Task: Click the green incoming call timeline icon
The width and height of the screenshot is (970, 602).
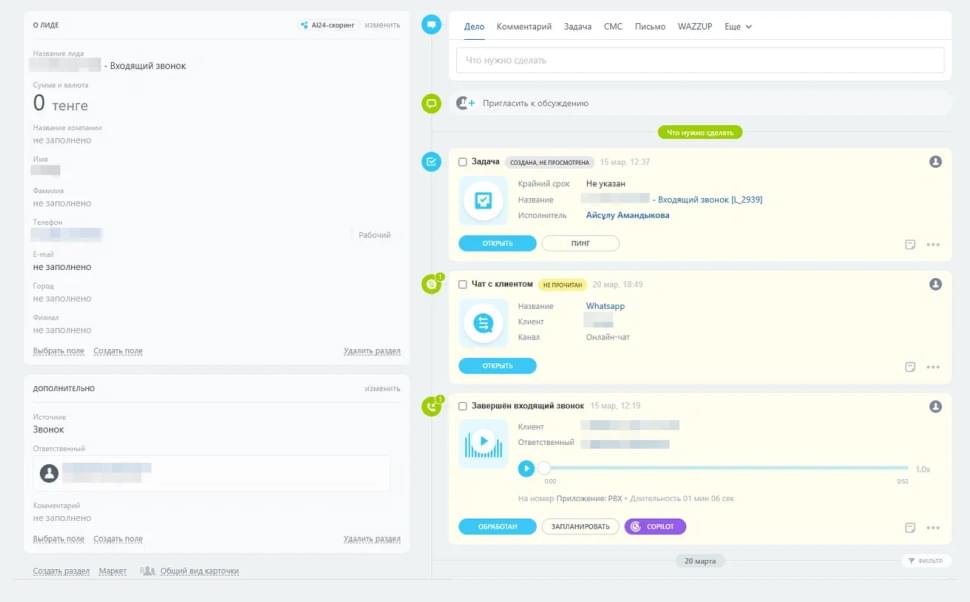Action: (x=431, y=406)
